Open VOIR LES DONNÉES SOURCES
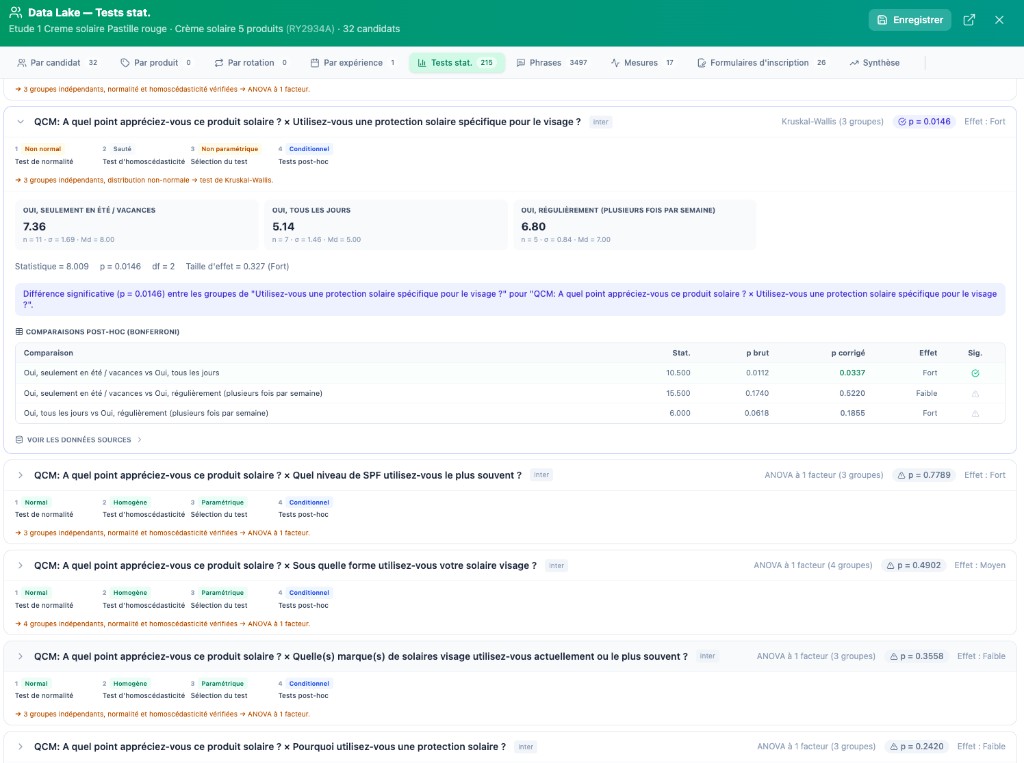 point(80,439)
